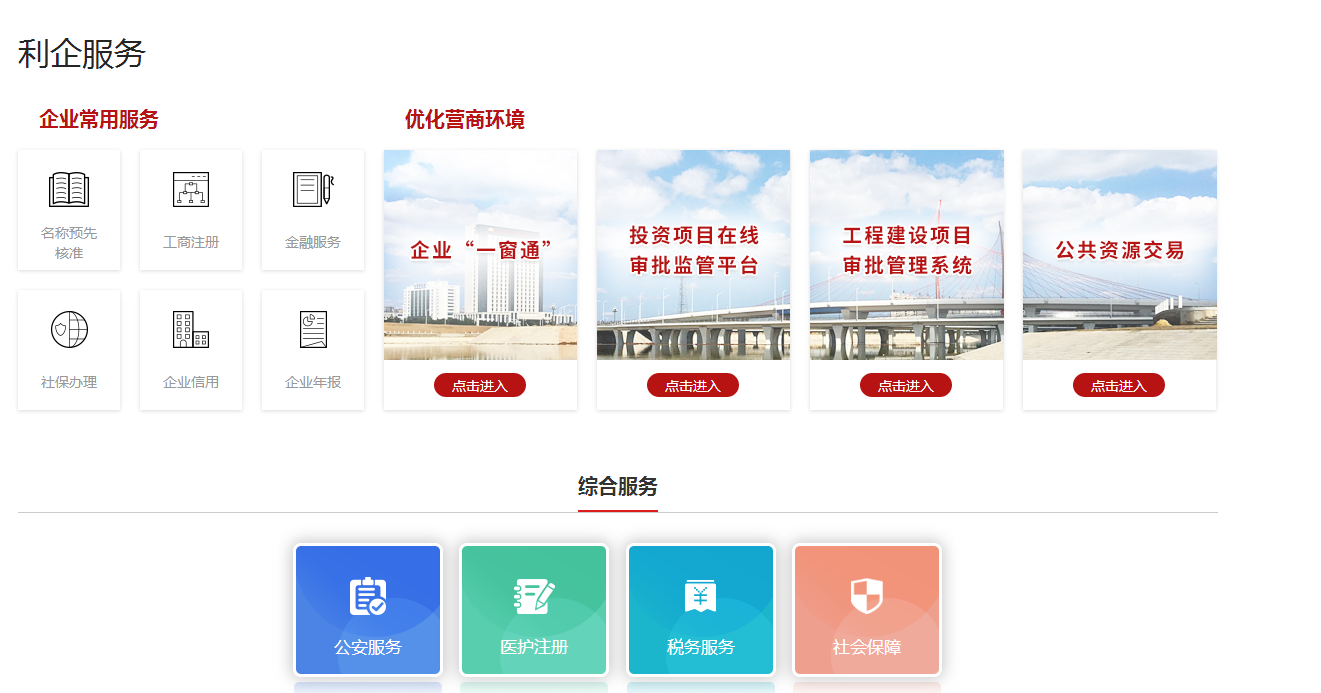Click the 社会保障 shield icon
Image resolution: width=1321 pixels, height=693 pixels.
(867, 596)
